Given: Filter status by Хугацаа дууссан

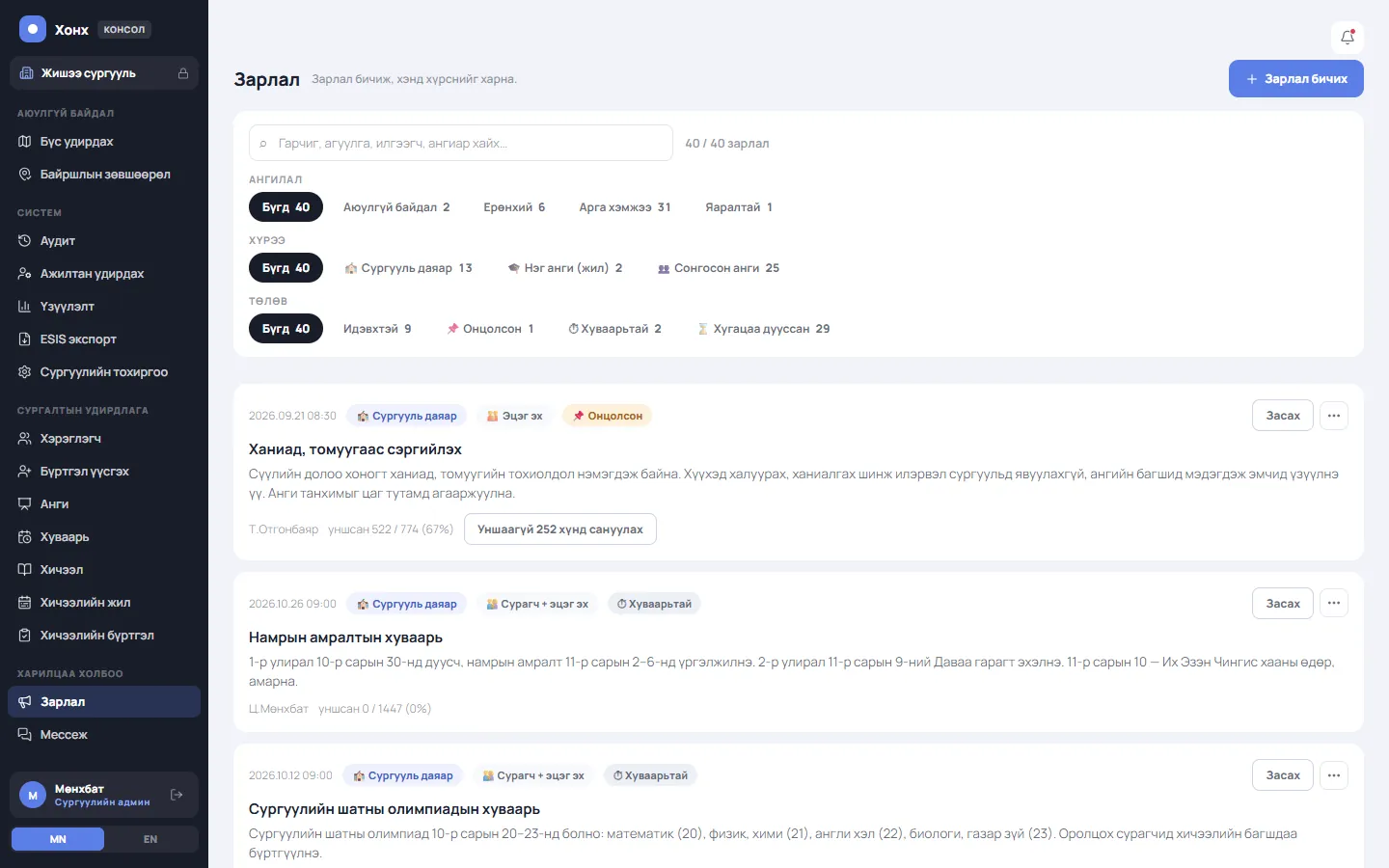Looking at the screenshot, I should tap(763, 329).
